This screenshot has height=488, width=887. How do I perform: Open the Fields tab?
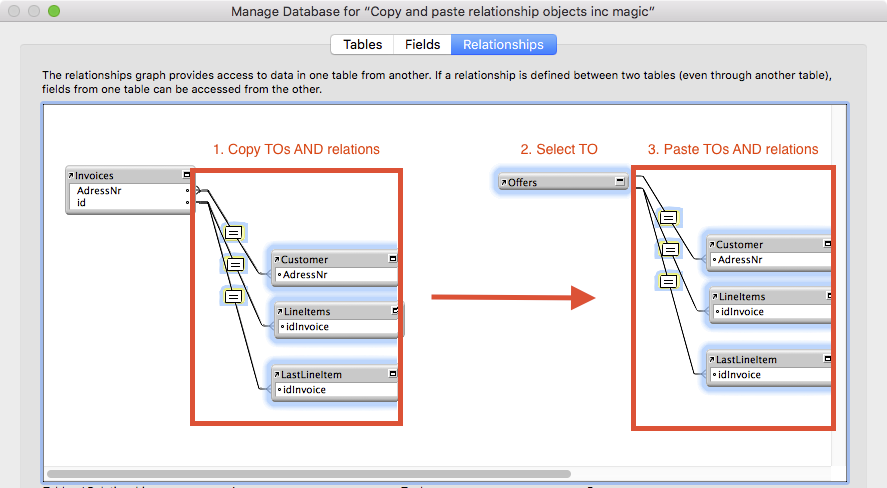(x=422, y=45)
